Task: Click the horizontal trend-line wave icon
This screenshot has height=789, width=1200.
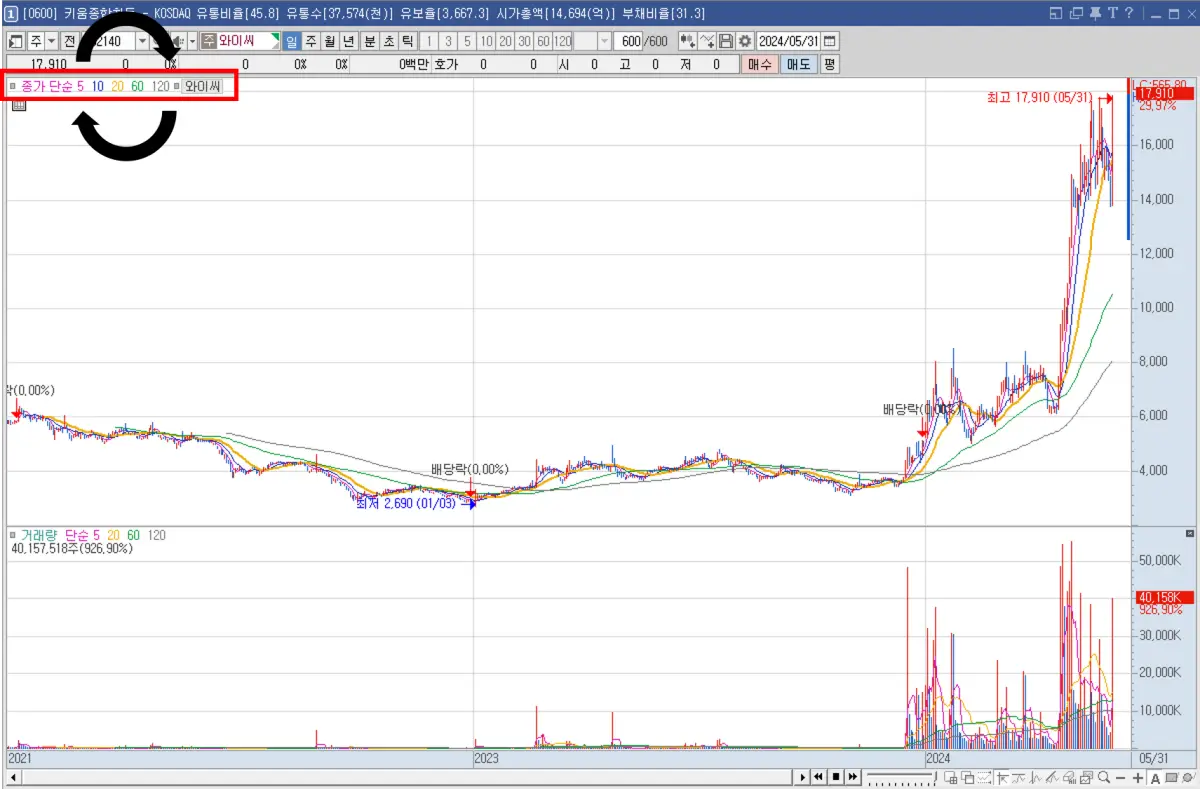Action: (1019, 777)
